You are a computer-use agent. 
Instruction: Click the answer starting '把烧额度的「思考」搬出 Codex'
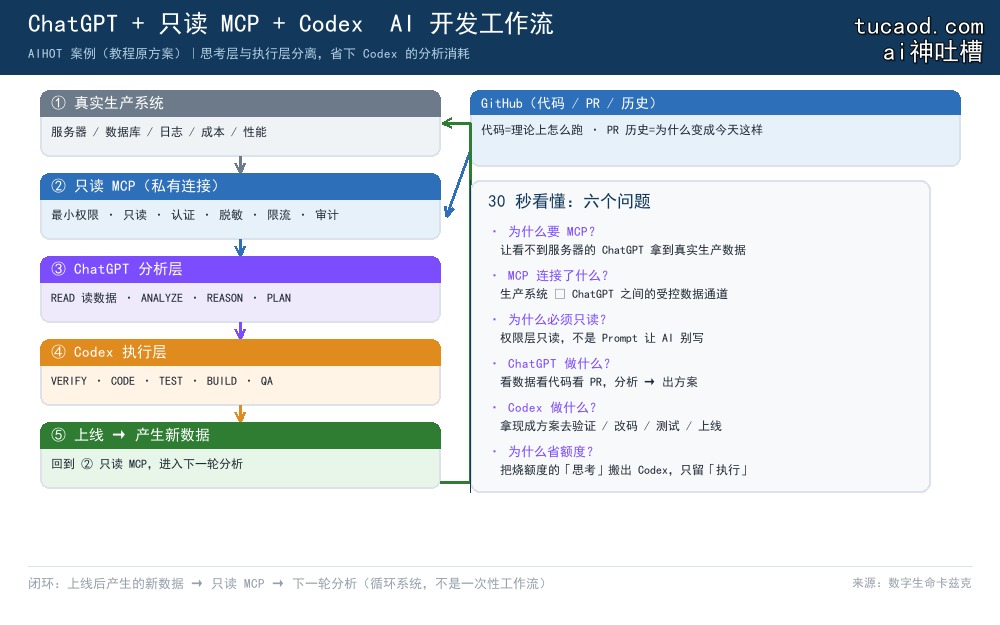pos(624,470)
